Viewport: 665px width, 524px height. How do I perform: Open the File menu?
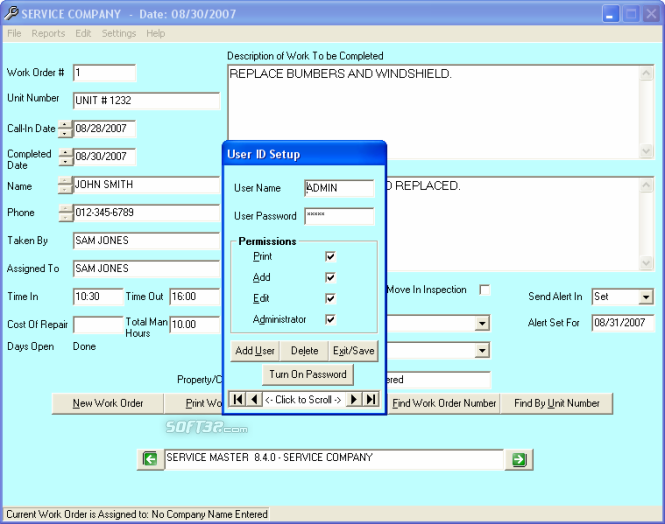(x=14, y=33)
